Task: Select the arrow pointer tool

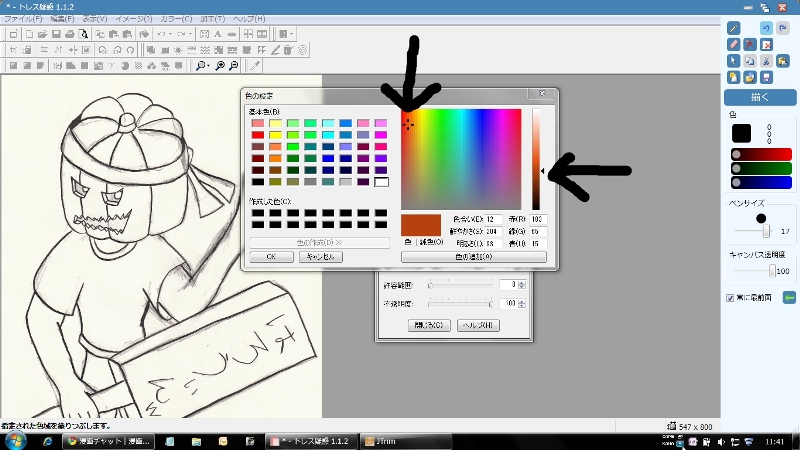Action: coord(733,61)
